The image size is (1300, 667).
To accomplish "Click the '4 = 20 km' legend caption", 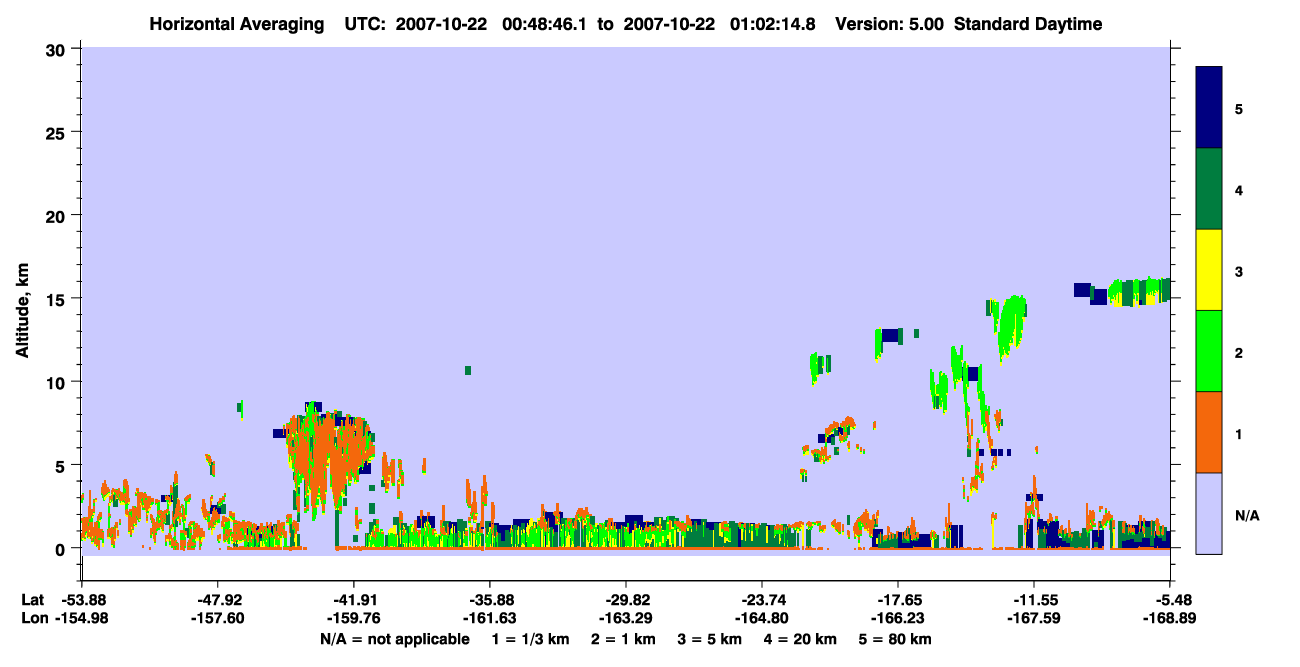I will (801, 639).
